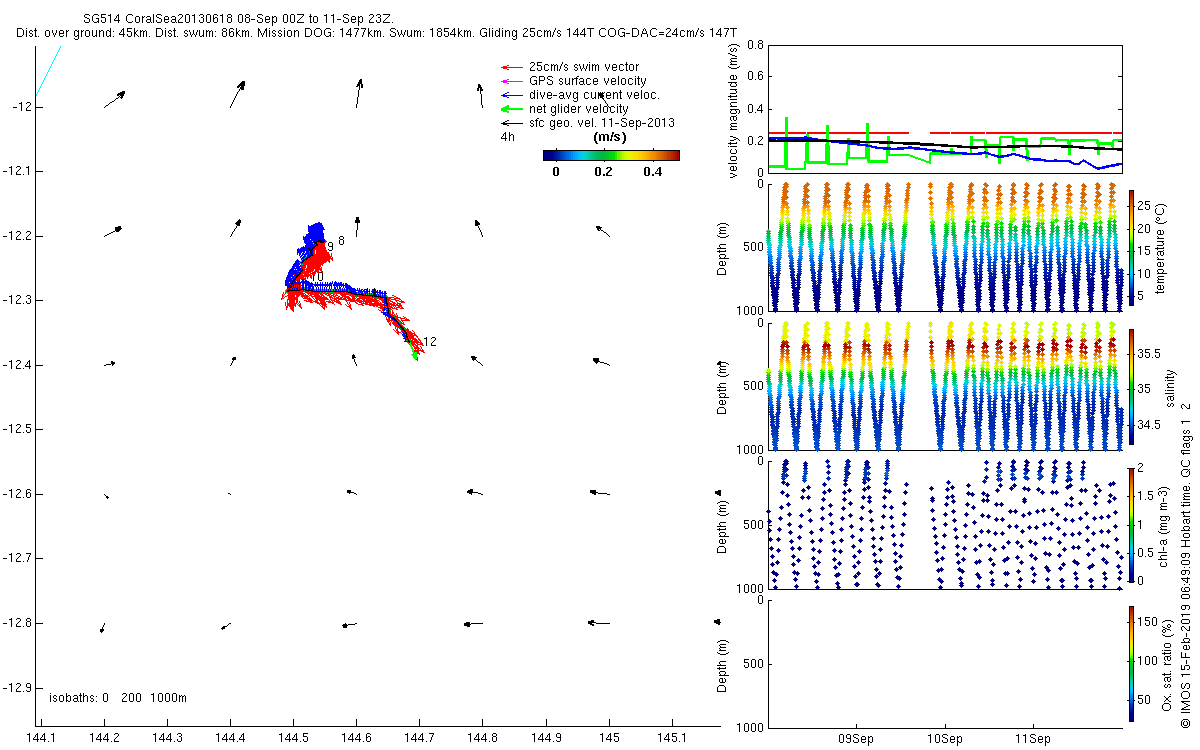Click the 'isobaths: 0 200 1000m' note
The width and height of the screenshot is (1200, 750).
[x=118, y=698]
